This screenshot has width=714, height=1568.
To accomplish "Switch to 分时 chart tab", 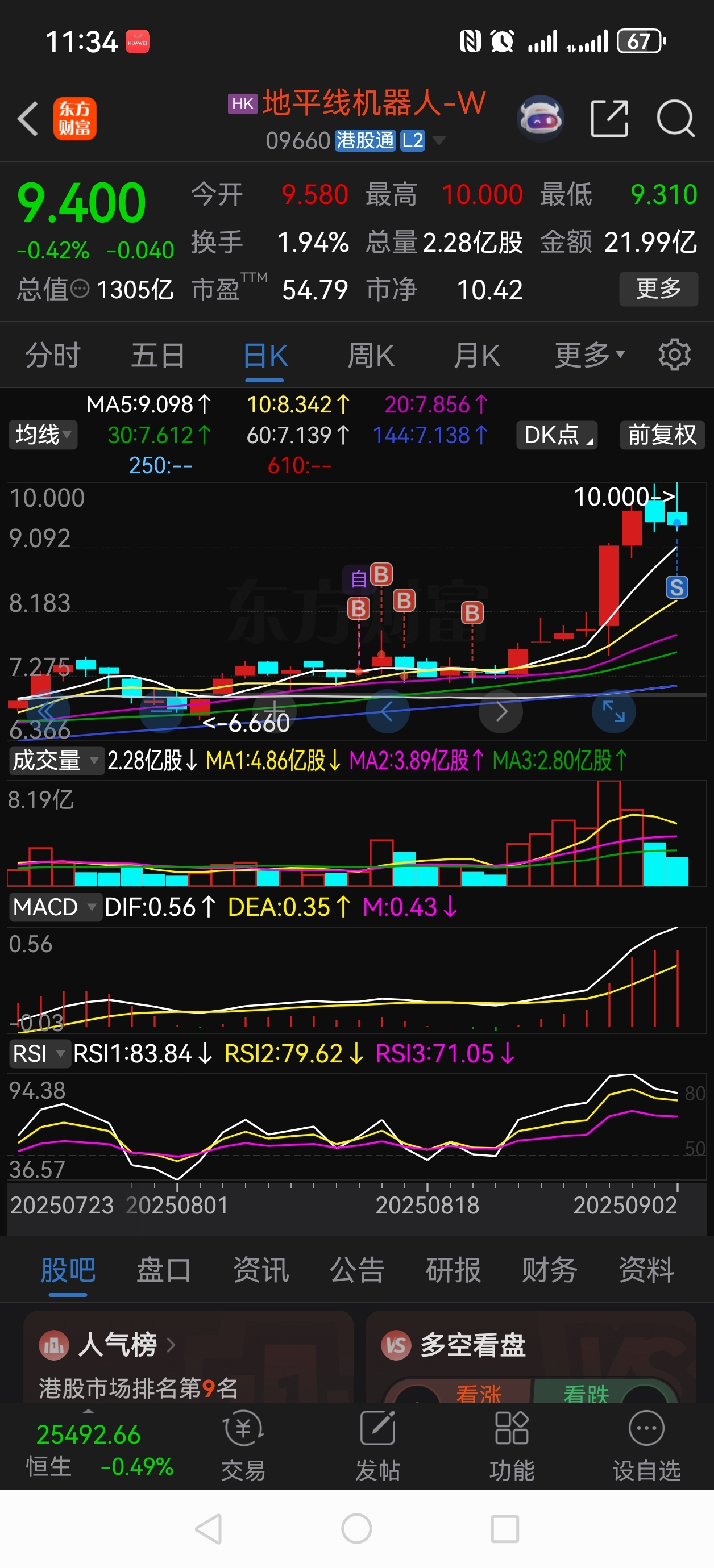I will click(x=53, y=355).
